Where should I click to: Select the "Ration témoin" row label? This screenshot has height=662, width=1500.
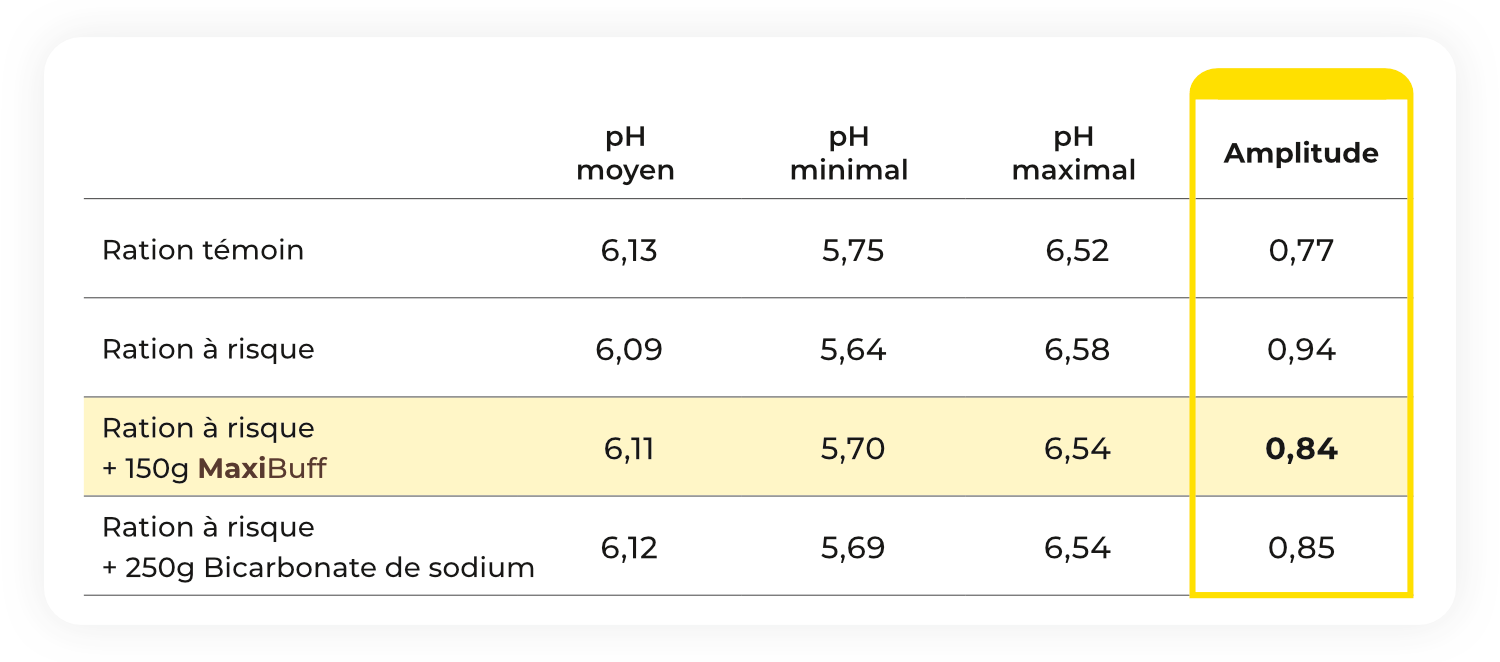click(x=203, y=250)
